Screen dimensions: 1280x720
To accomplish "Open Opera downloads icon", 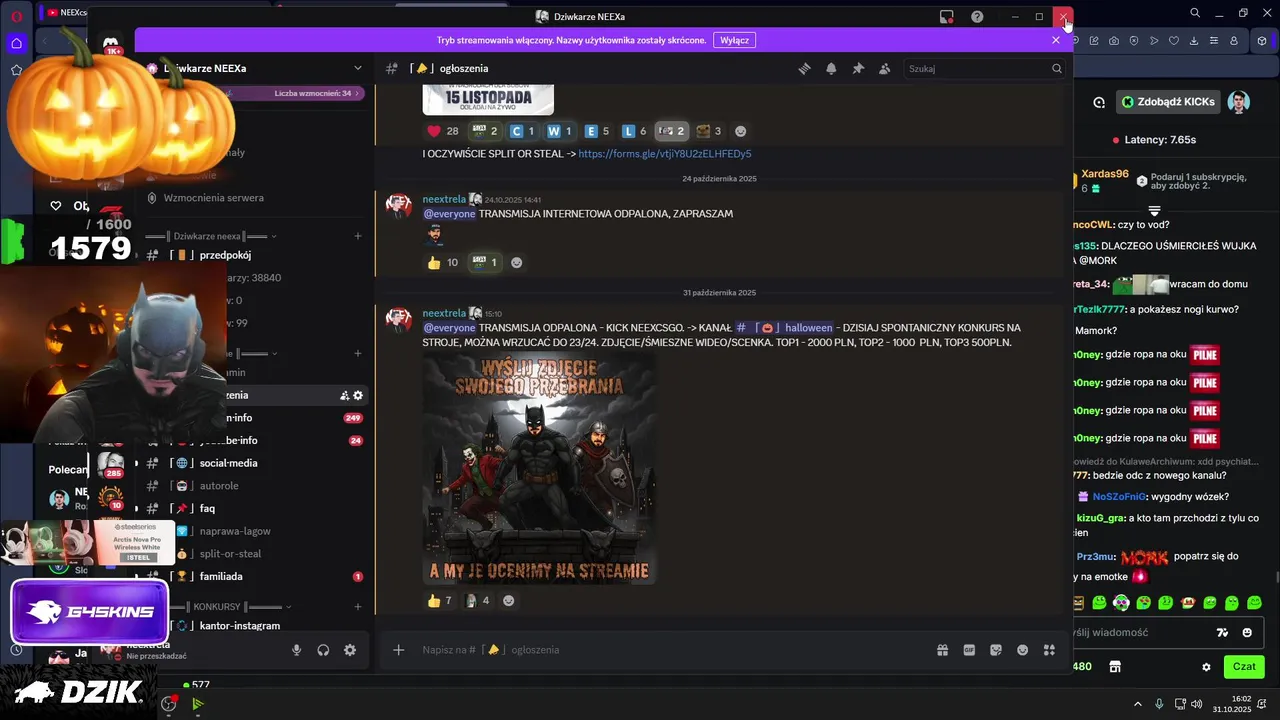I will (1194, 41).
